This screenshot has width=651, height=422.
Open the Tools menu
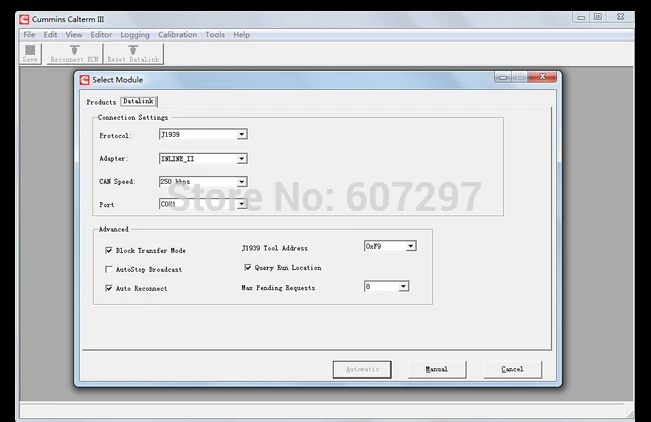click(215, 35)
